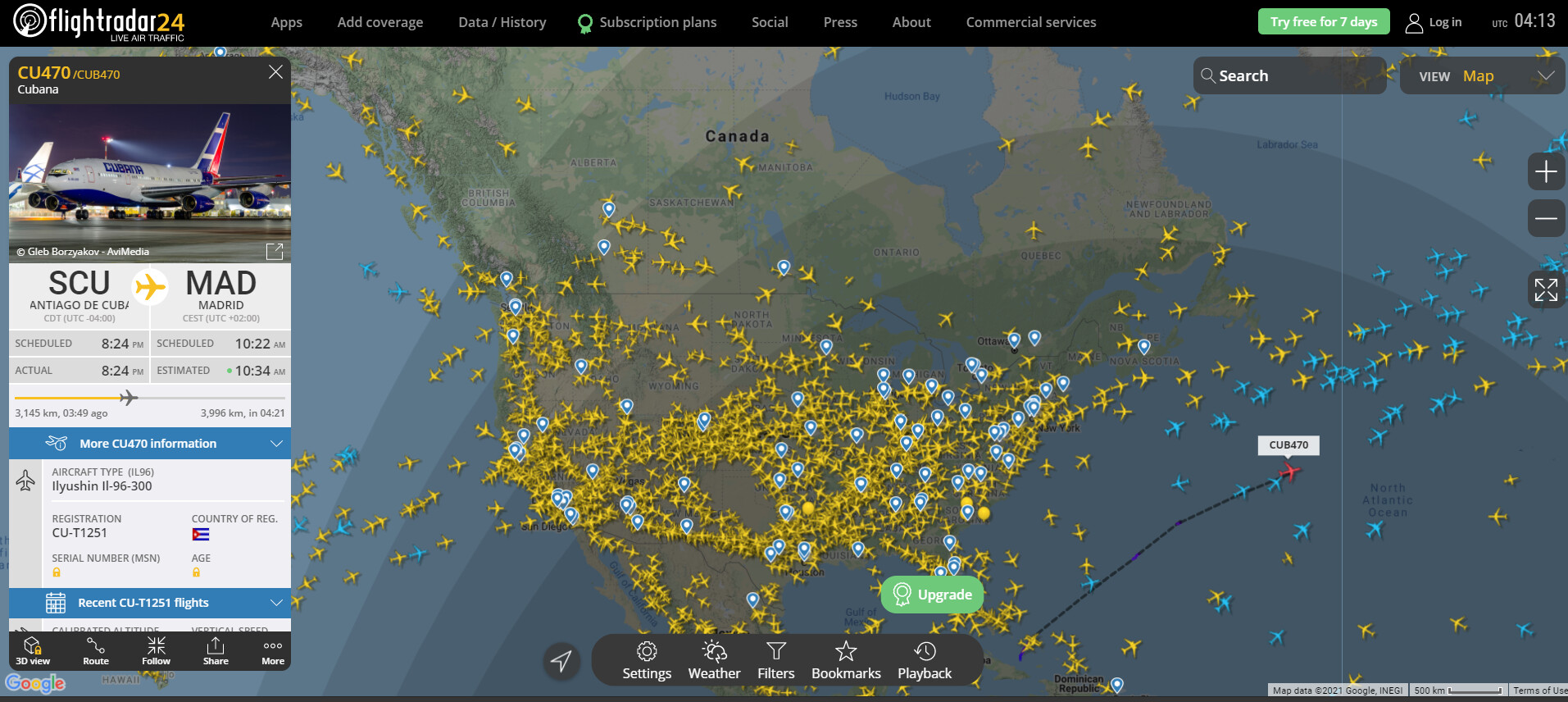Click the Ilyushin Il-96-300 aircraft type text
1568x702 pixels.
[x=102, y=486]
